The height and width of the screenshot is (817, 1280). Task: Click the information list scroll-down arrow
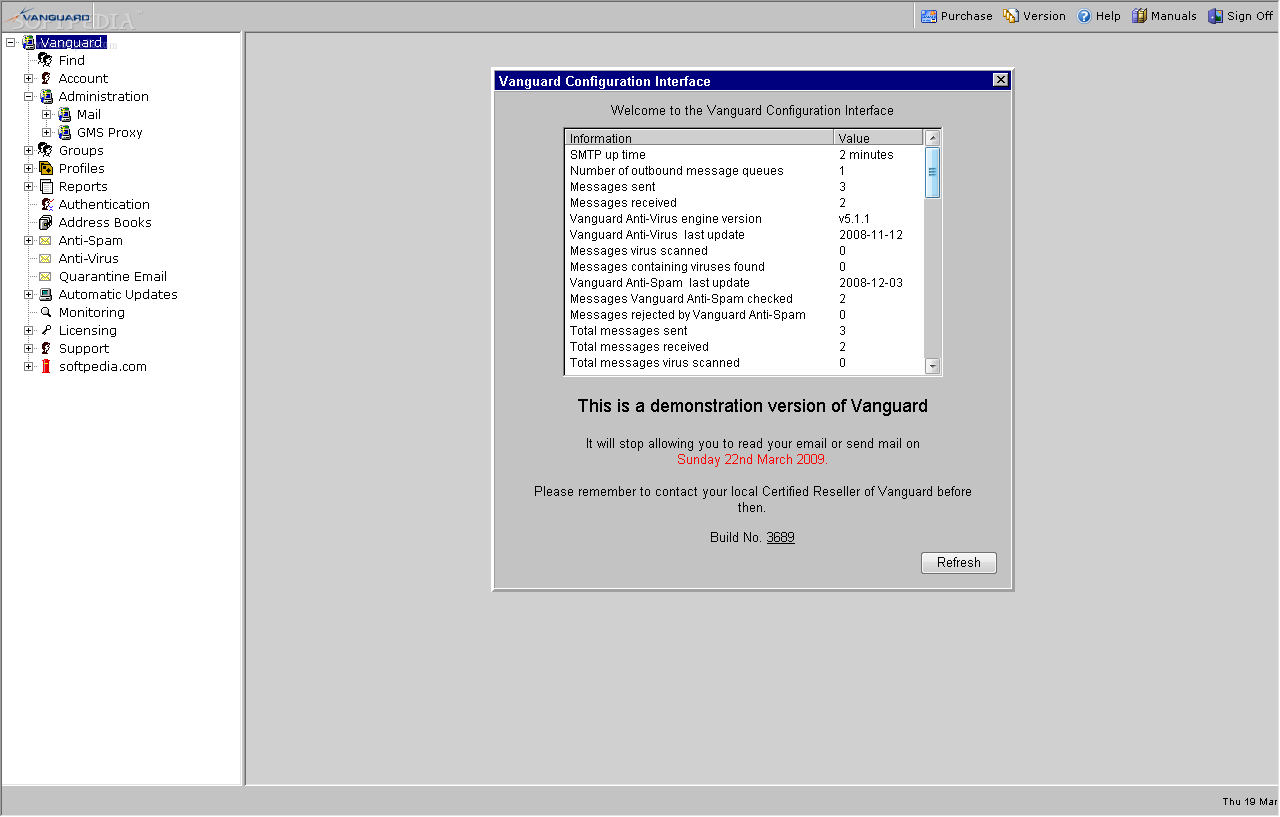point(933,366)
